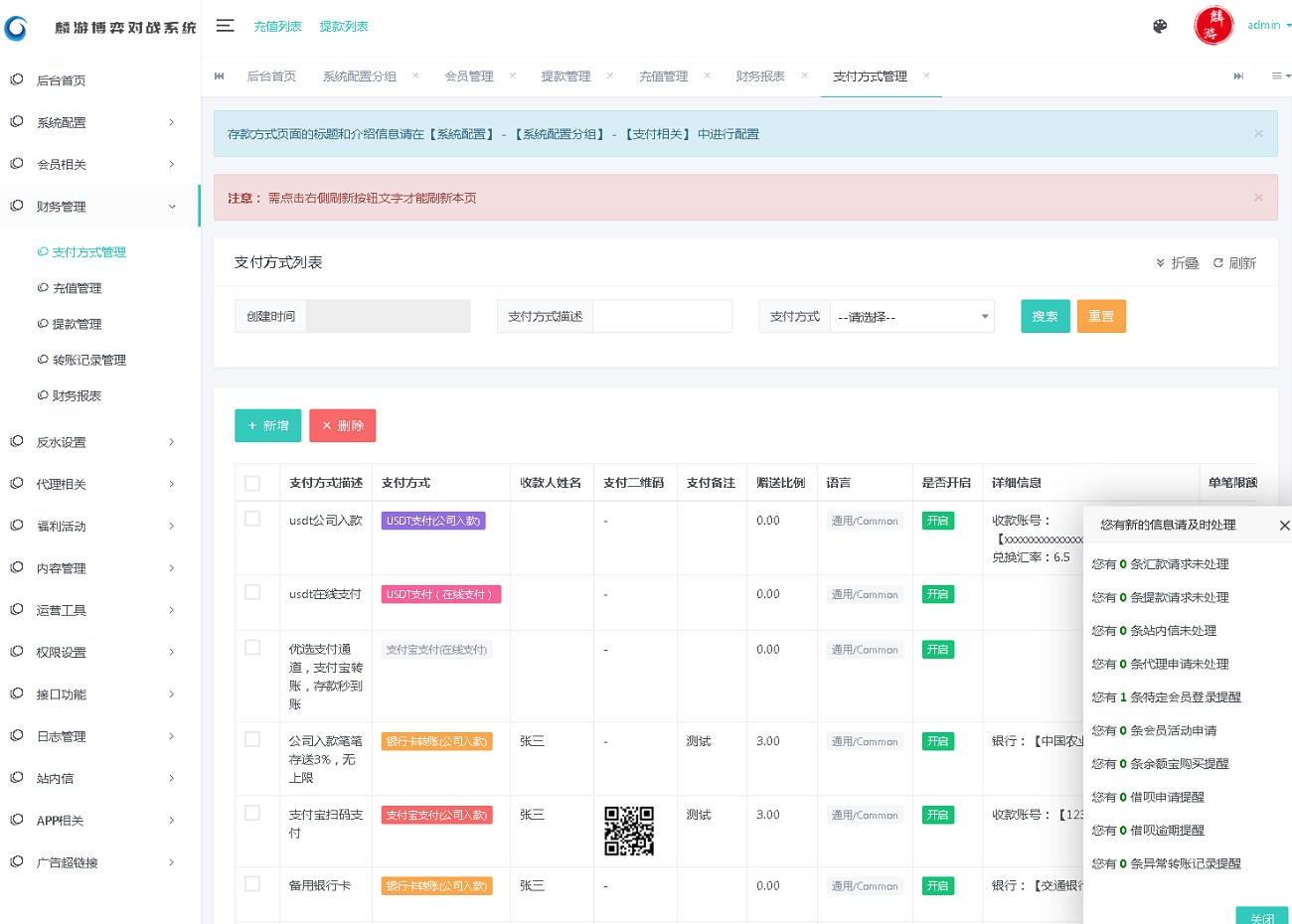Click the tab forward-scroll arrows icon
Screen dimensions: 1292x924
pyautogui.click(x=1237, y=76)
